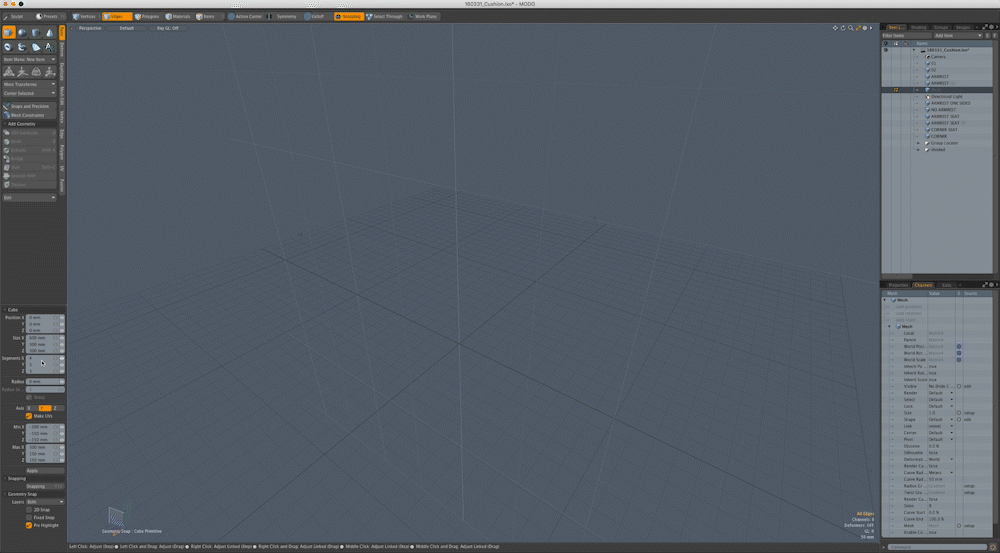Click the Size X input field
Screen dimensions: 1000x553
pyautogui.click(x=42, y=337)
